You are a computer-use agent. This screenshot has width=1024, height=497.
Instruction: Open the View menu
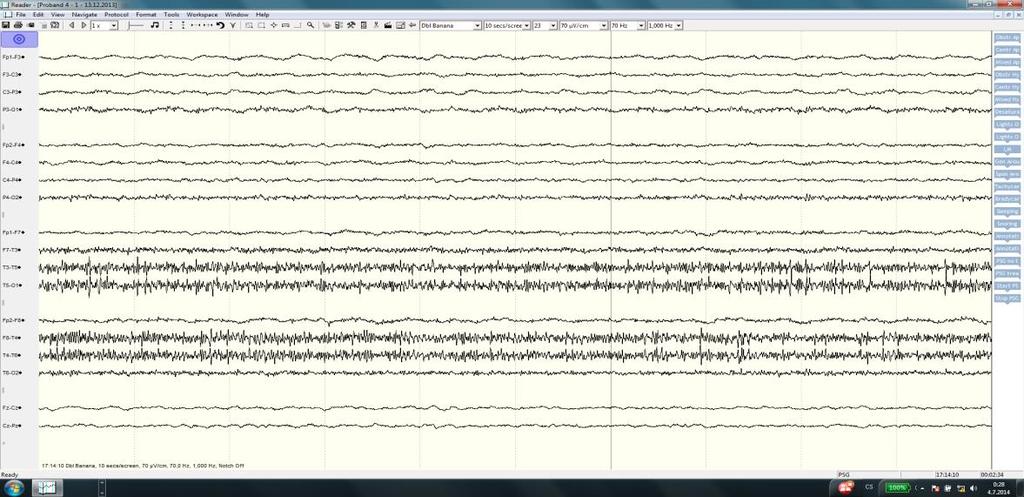pyautogui.click(x=57, y=14)
